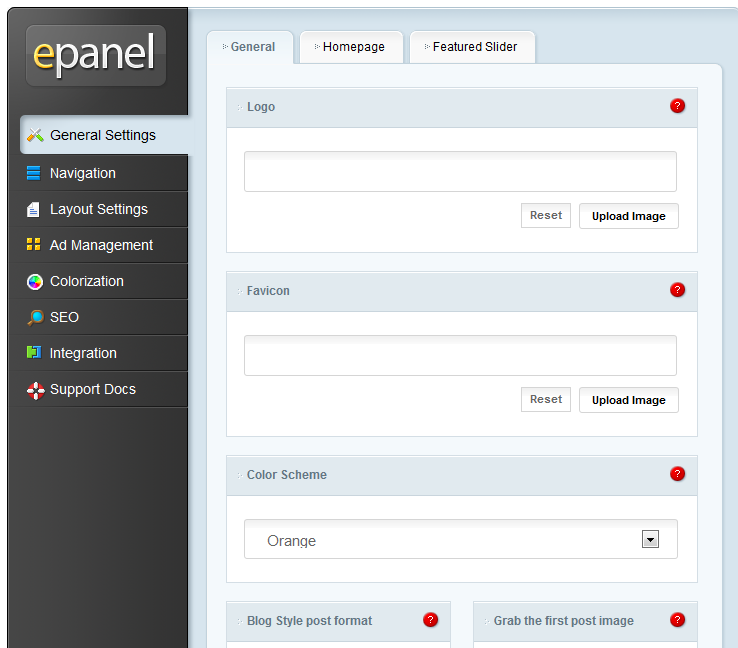Click the Color Scheme dropdown arrow
738x648 pixels.
click(650, 539)
